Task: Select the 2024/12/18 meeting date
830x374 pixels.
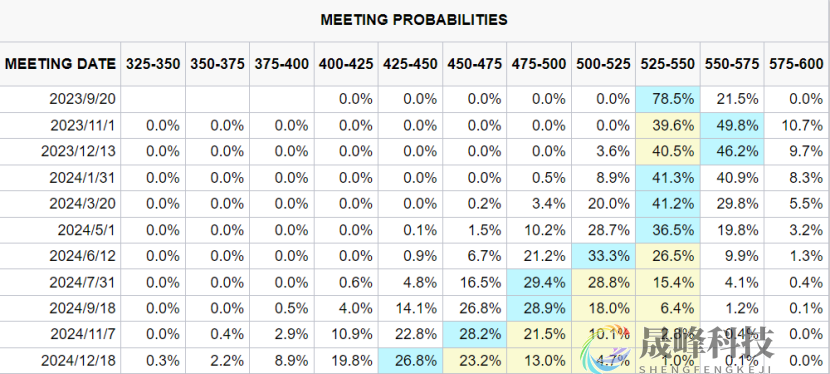Action: coord(77,361)
